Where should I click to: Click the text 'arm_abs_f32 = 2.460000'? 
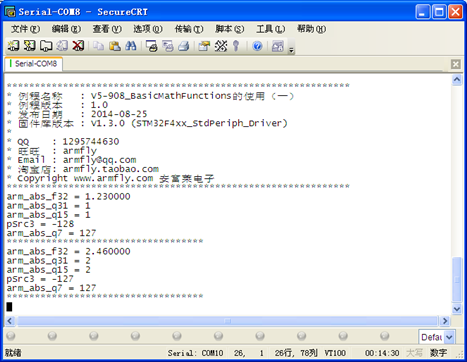pos(68,251)
